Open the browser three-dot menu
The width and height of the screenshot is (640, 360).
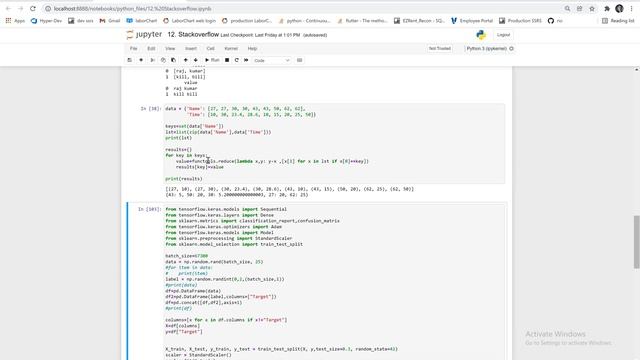click(x=631, y=9)
